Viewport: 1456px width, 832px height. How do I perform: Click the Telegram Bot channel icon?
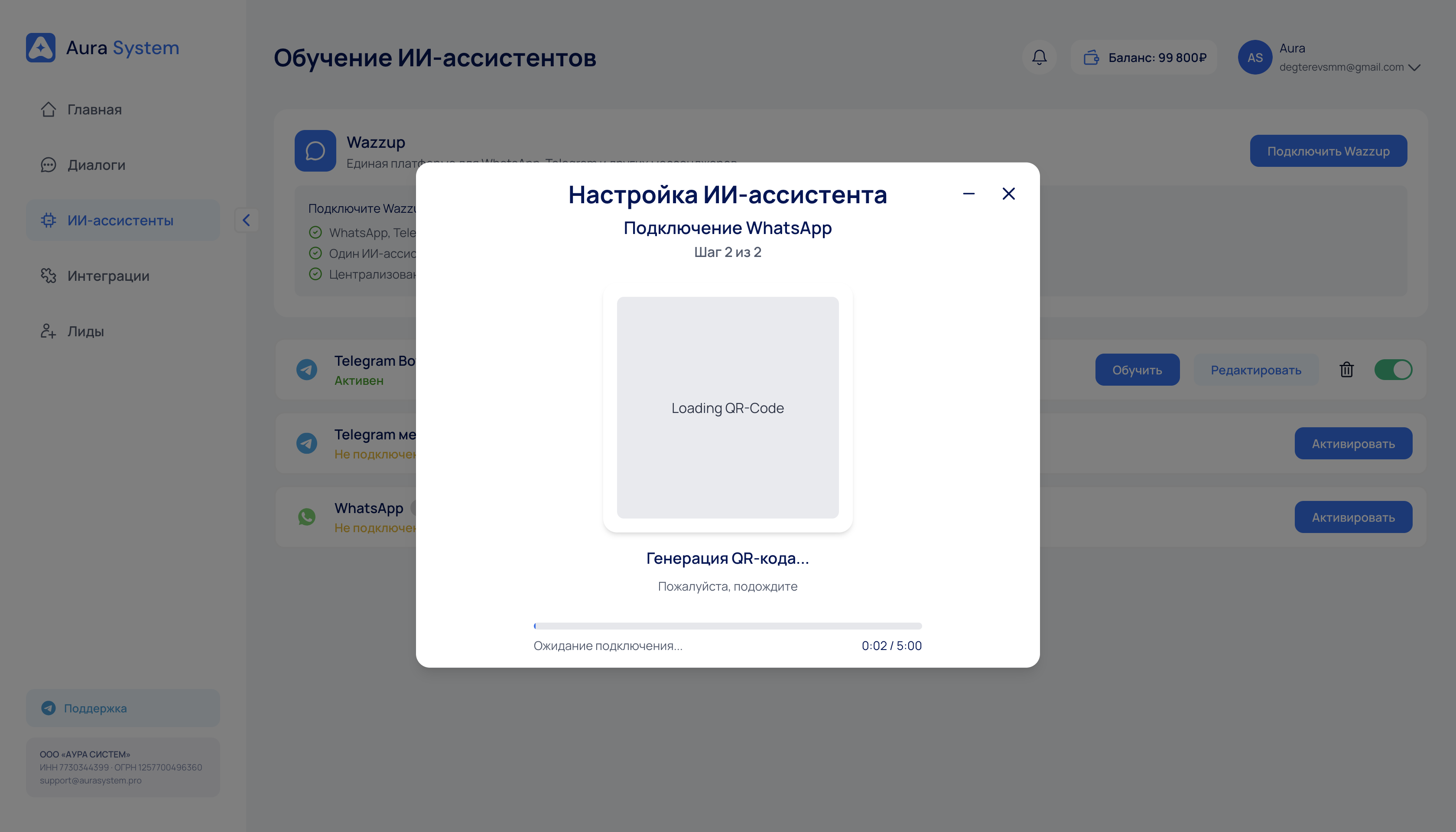(307, 370)
